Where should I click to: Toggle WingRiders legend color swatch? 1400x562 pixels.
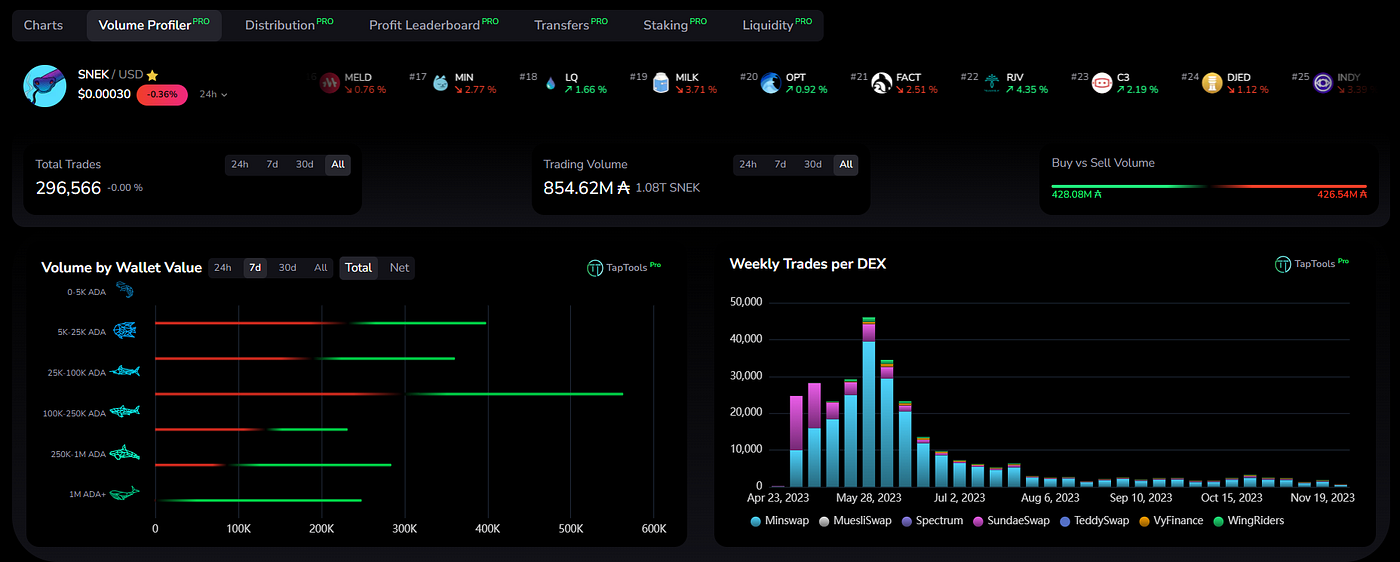(x=1218, y=521)
